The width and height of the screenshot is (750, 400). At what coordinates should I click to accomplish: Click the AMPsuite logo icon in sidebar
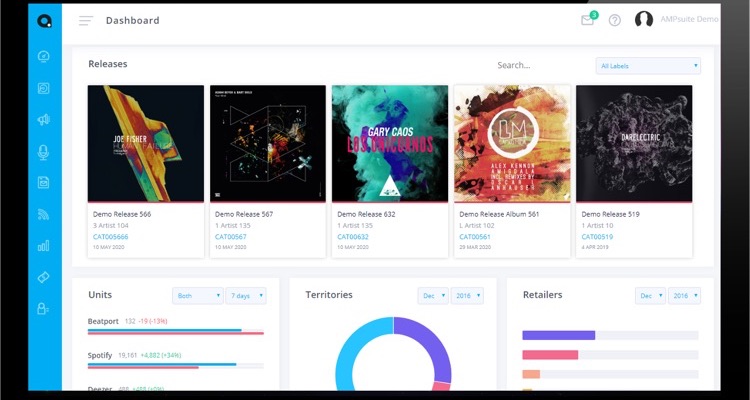44,21
